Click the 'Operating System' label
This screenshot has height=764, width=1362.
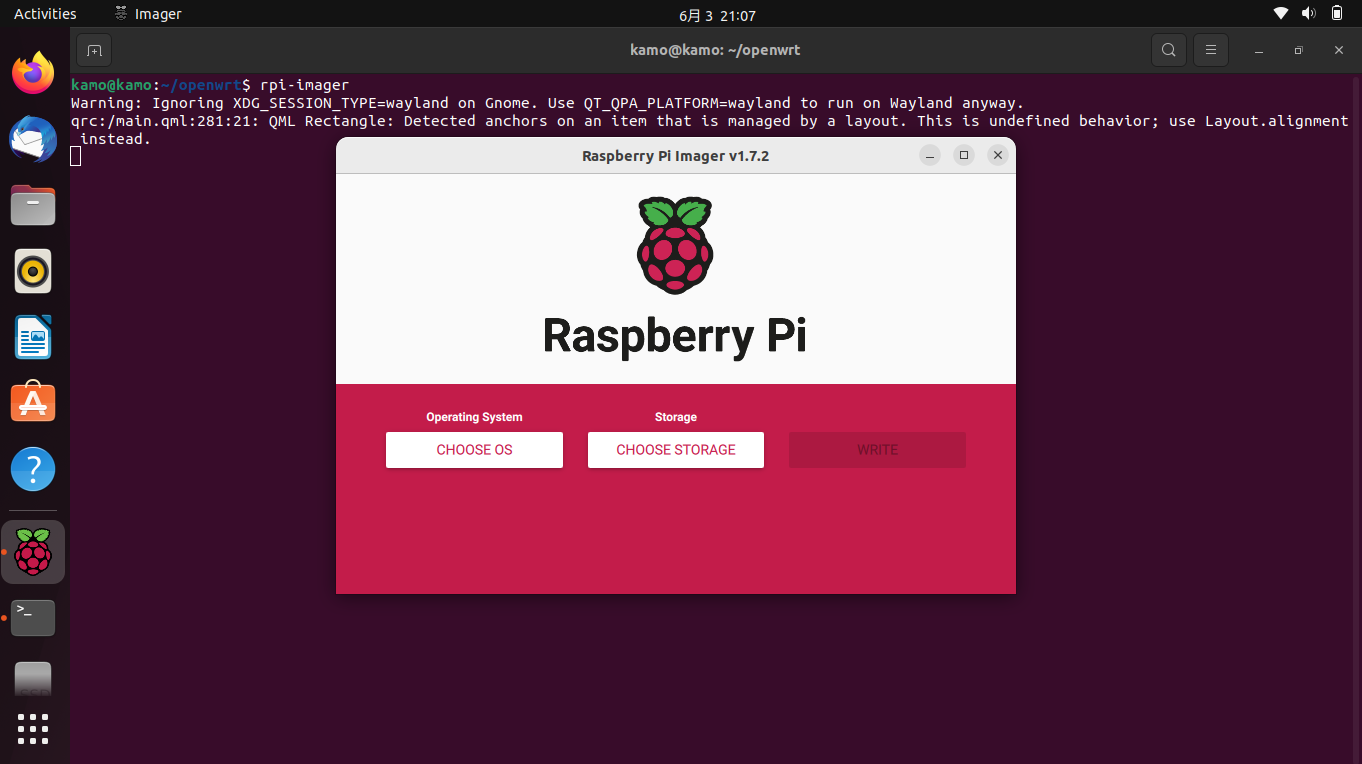[x=474, y=417]
